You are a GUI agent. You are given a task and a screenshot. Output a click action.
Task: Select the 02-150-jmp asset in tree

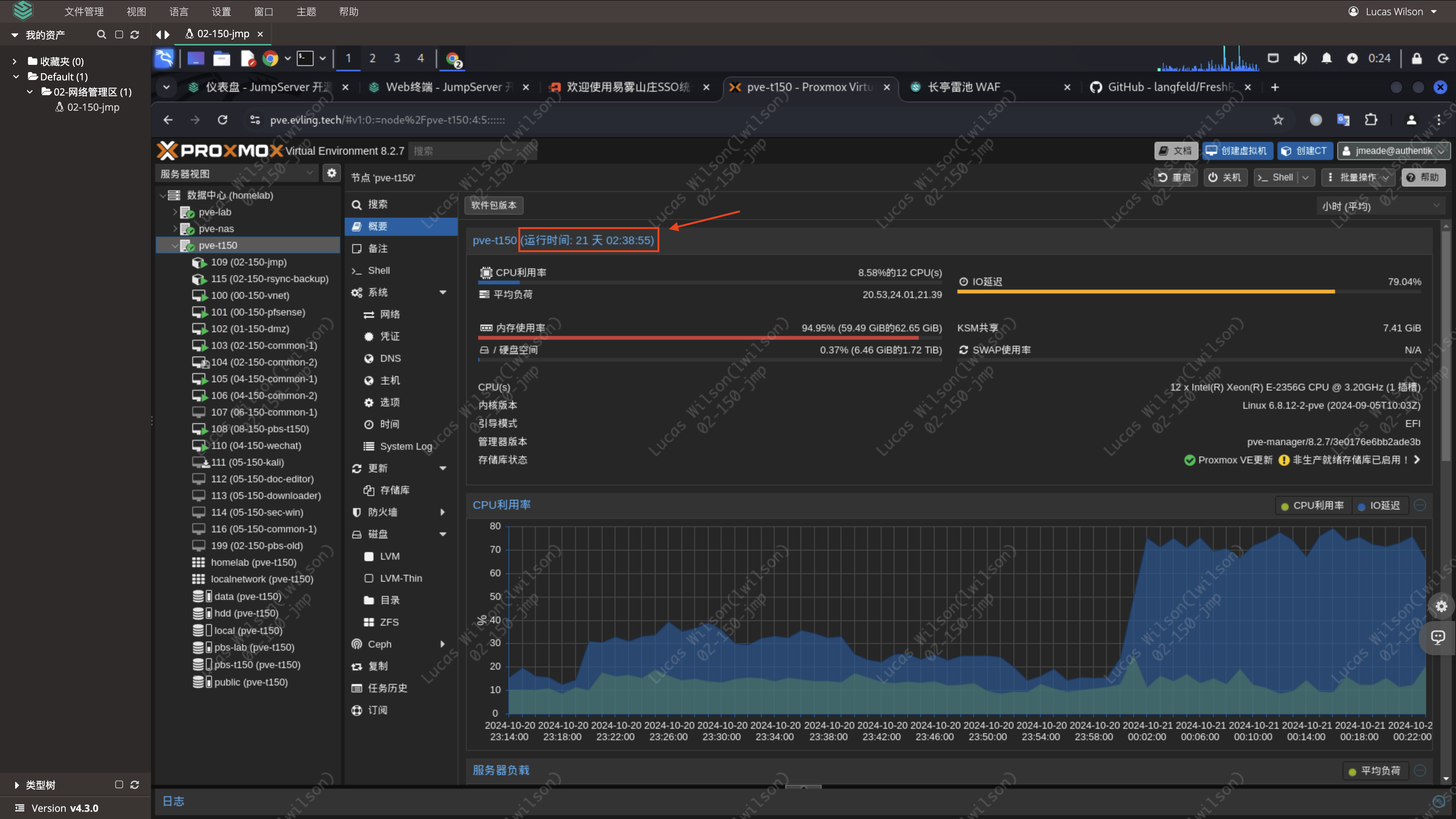point(93,107)
